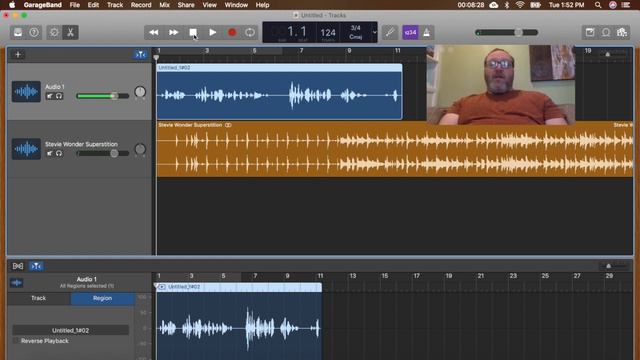Viewport: 640px width, 360px height.
Task: Solo the Stevie Wonder Superstition track
Action: click(59, 153)
